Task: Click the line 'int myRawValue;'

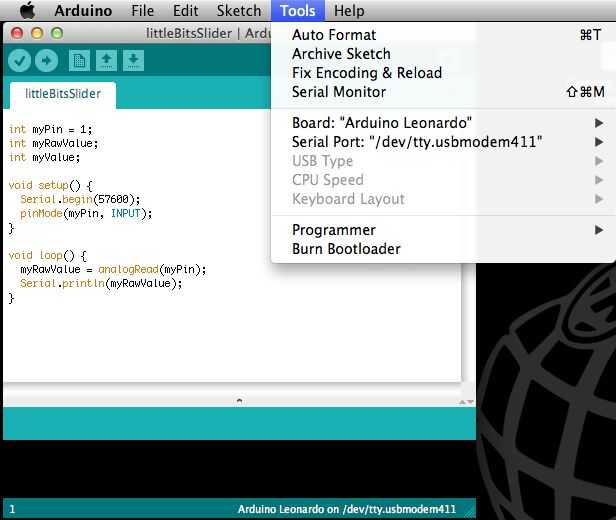Action: coord(53,143)
